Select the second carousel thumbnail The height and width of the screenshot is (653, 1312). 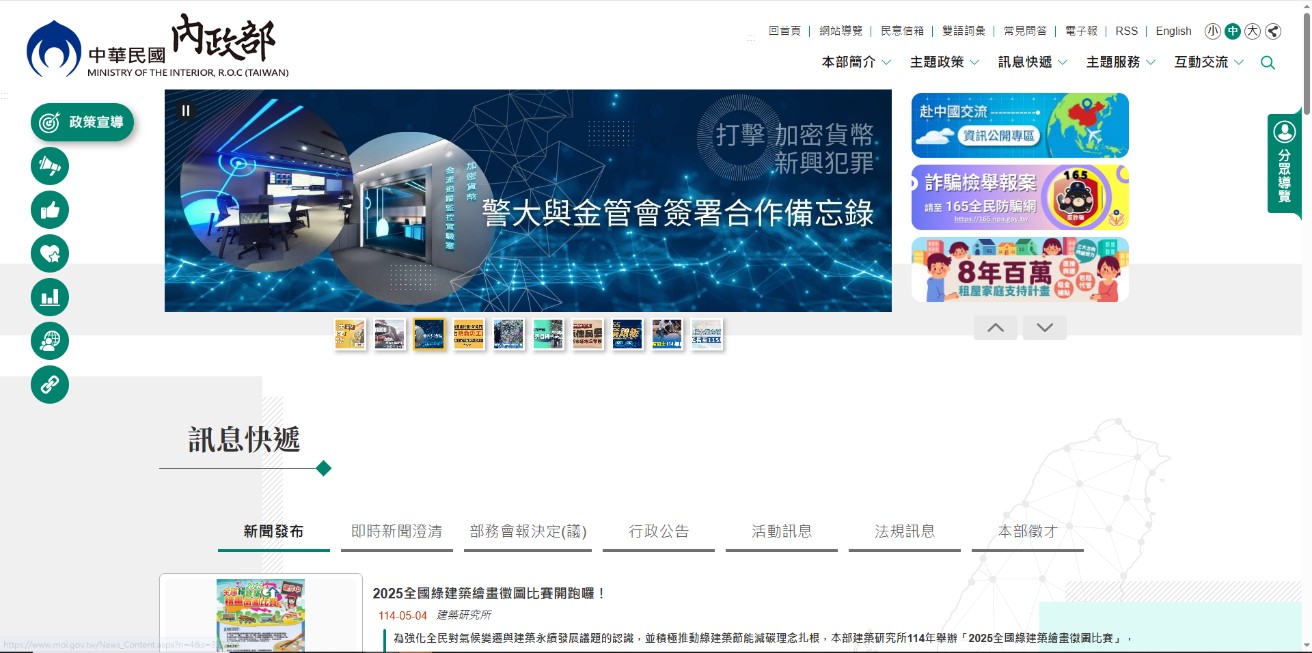390,334
